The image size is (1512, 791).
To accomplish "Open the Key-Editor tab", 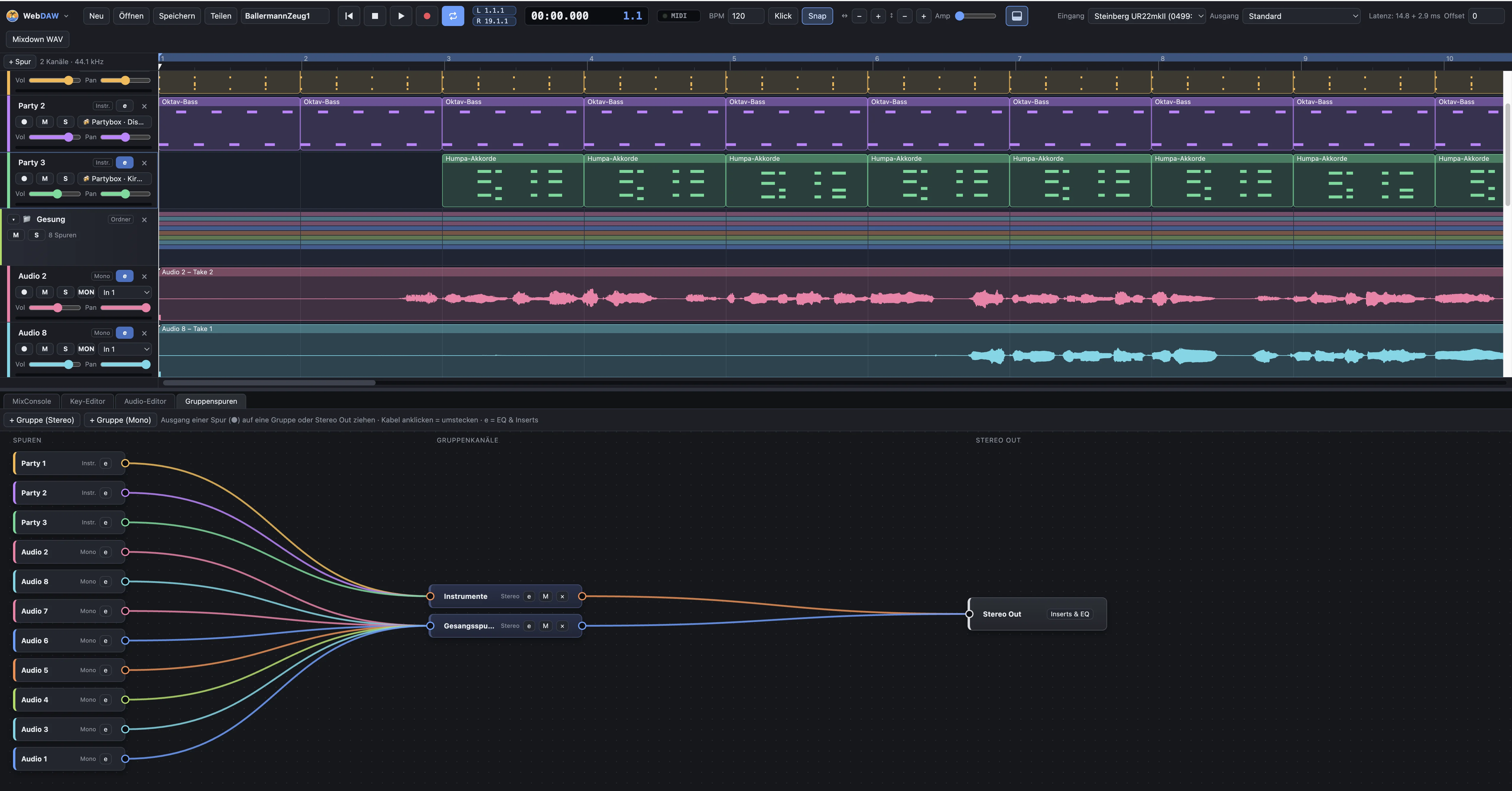I will pos(87,401).
